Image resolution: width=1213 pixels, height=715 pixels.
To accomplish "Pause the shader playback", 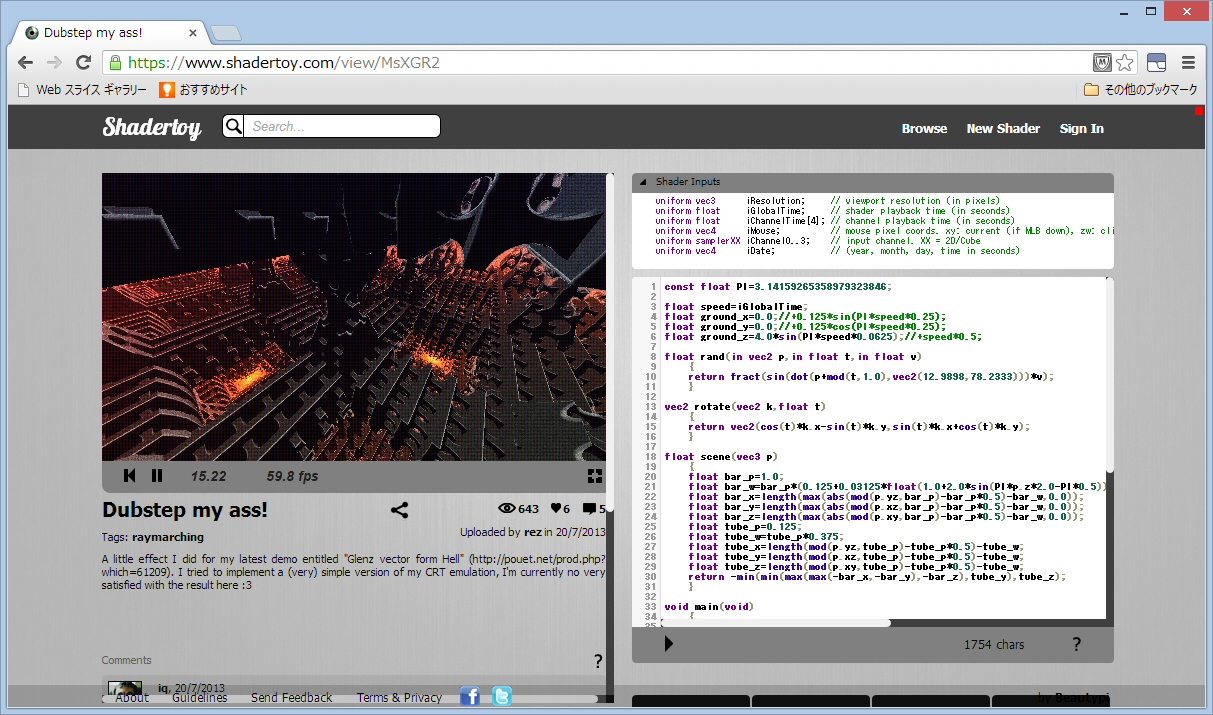I will 157,476.
